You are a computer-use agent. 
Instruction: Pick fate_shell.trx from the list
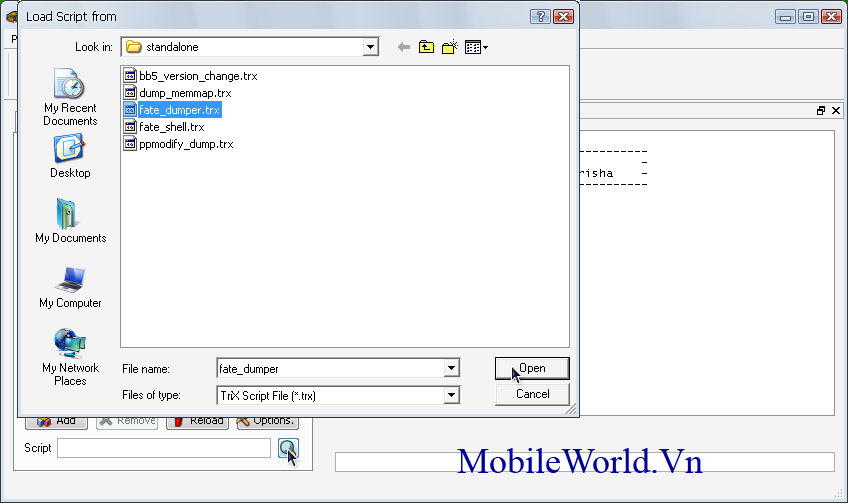coord(171,127)
